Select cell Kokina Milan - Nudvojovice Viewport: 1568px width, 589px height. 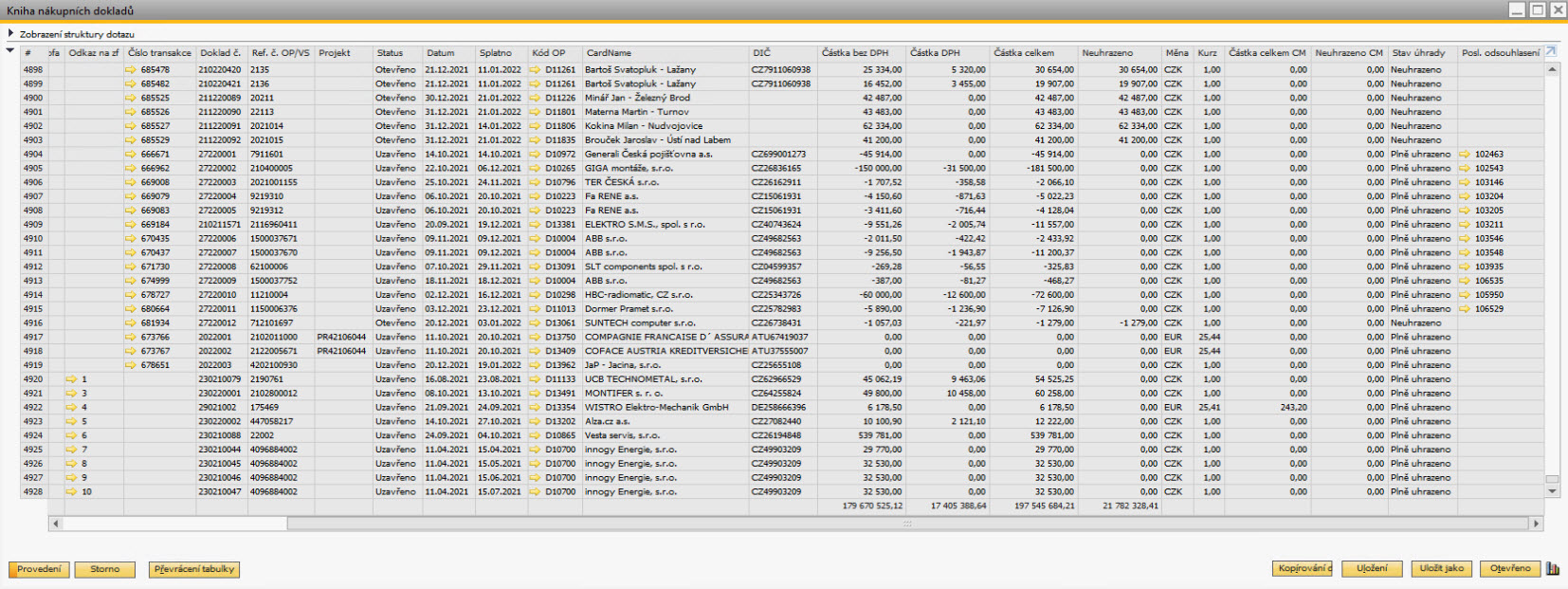pos(665,126)
